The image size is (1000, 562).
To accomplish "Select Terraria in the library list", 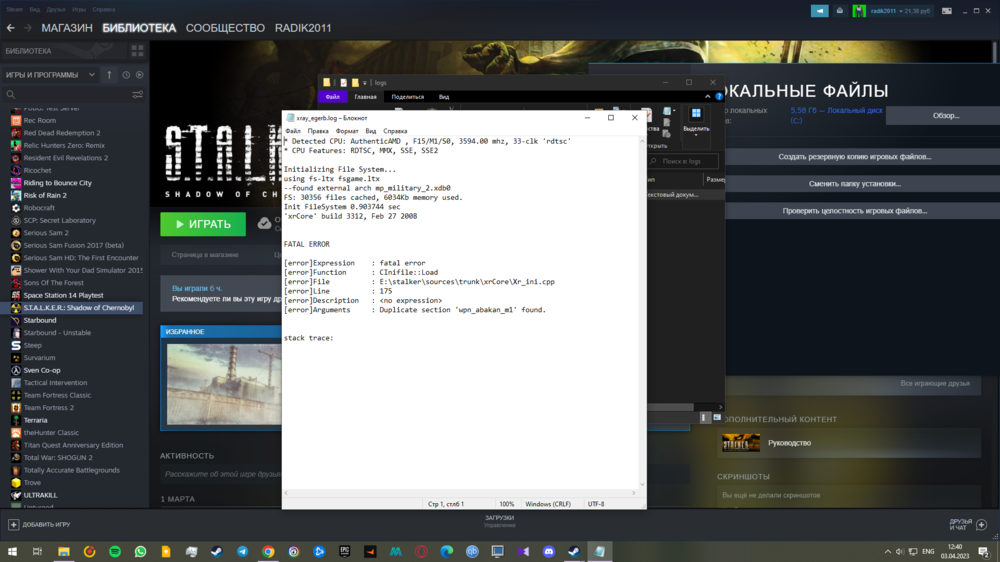I will pos(35,420).
